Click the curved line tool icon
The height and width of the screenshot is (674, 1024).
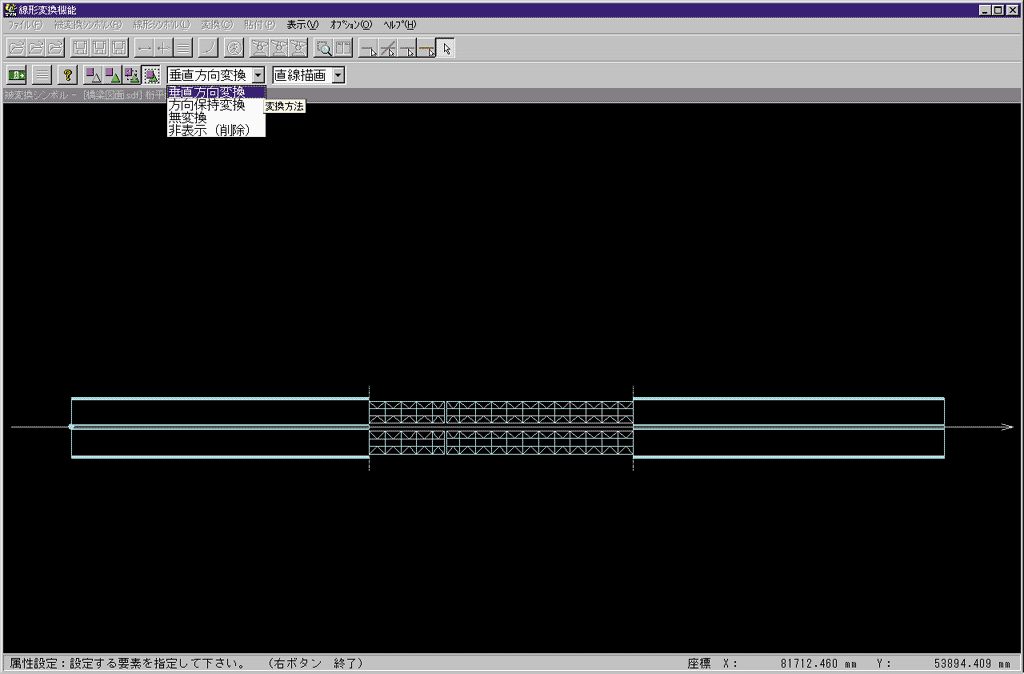pos(208,48)
